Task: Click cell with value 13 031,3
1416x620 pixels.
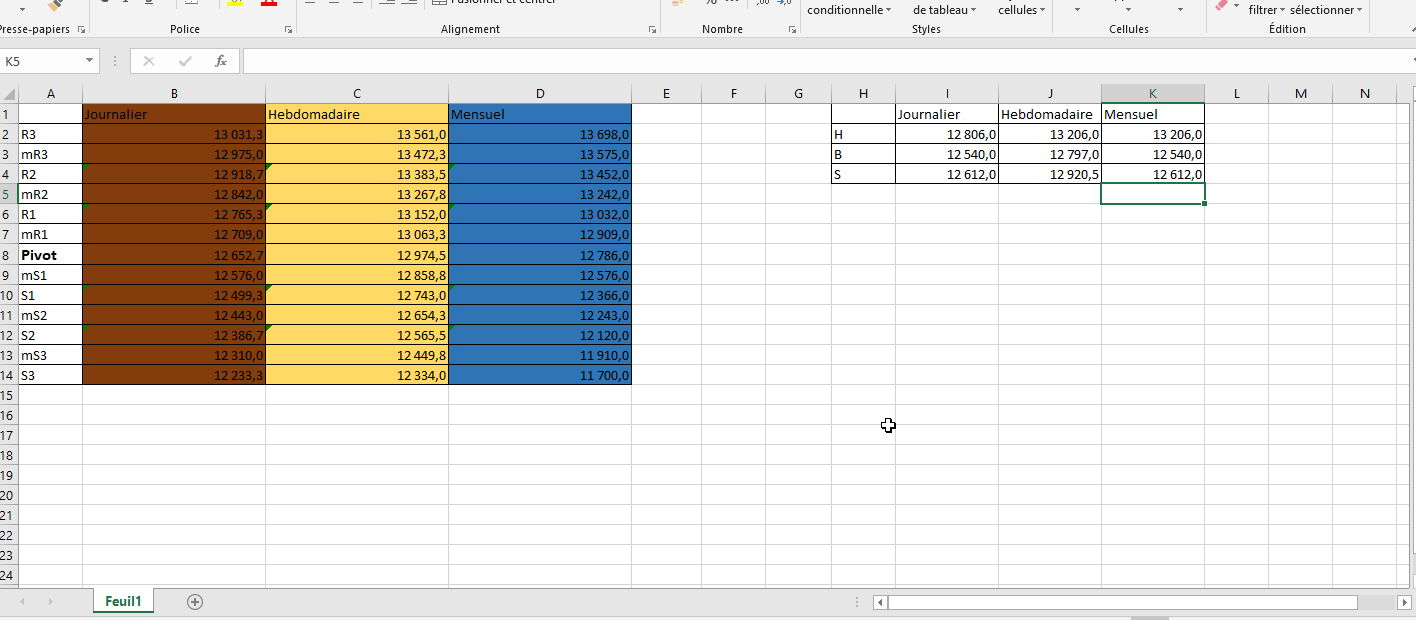Action: (x=174, y=134)
